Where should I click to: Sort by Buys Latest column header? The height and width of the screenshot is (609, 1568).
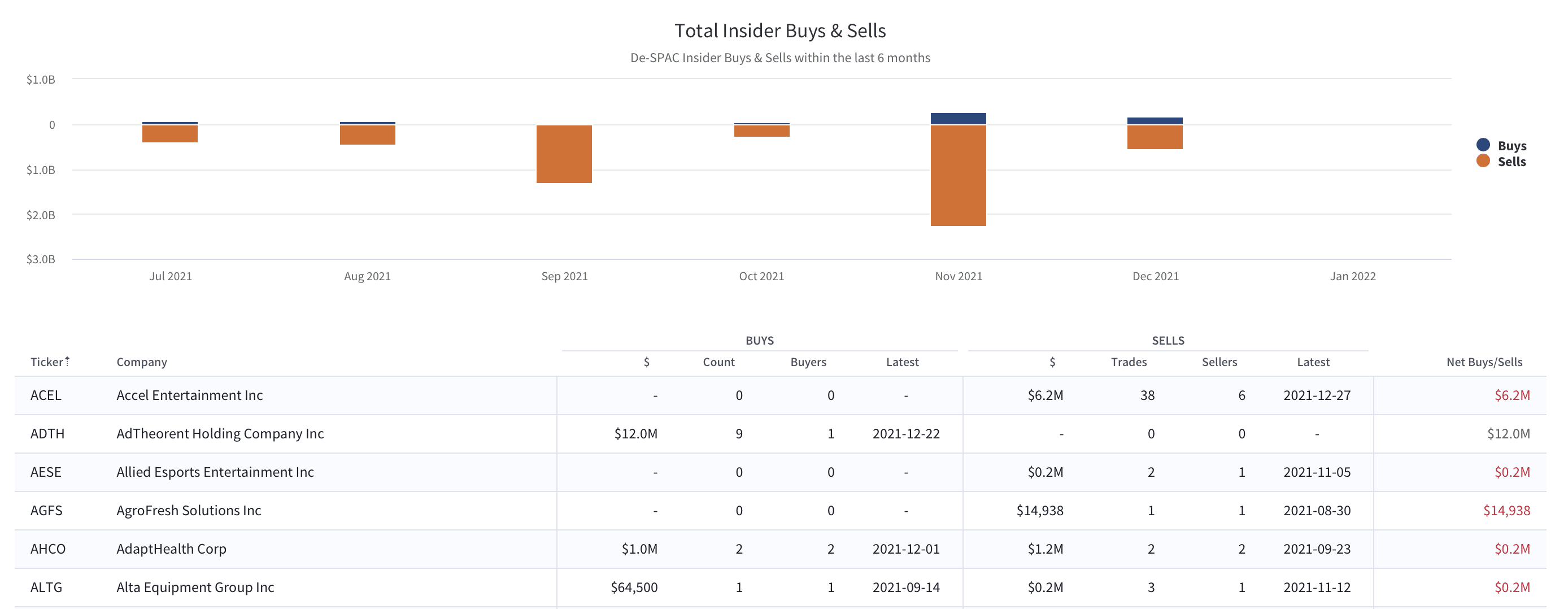pos(902,362)
